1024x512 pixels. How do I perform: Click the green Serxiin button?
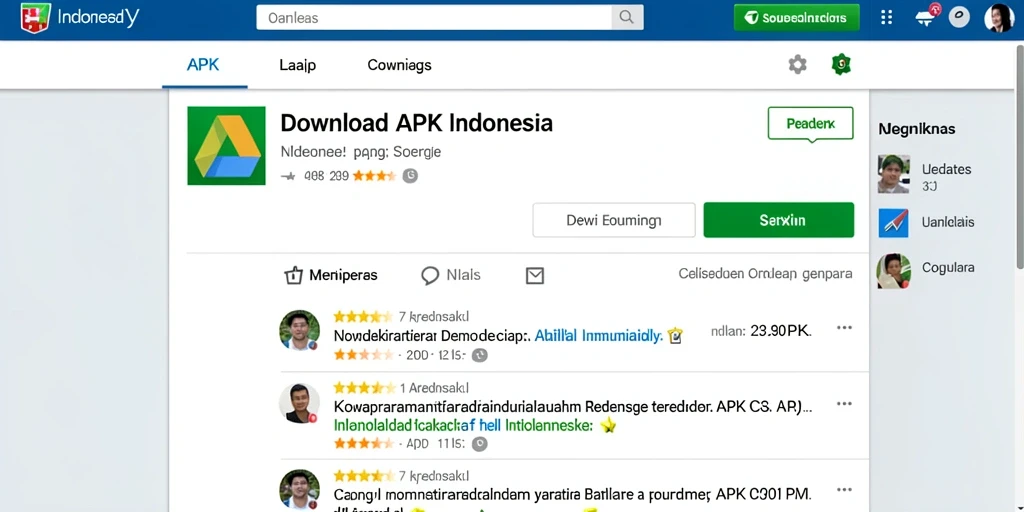[x=778, y=220]
